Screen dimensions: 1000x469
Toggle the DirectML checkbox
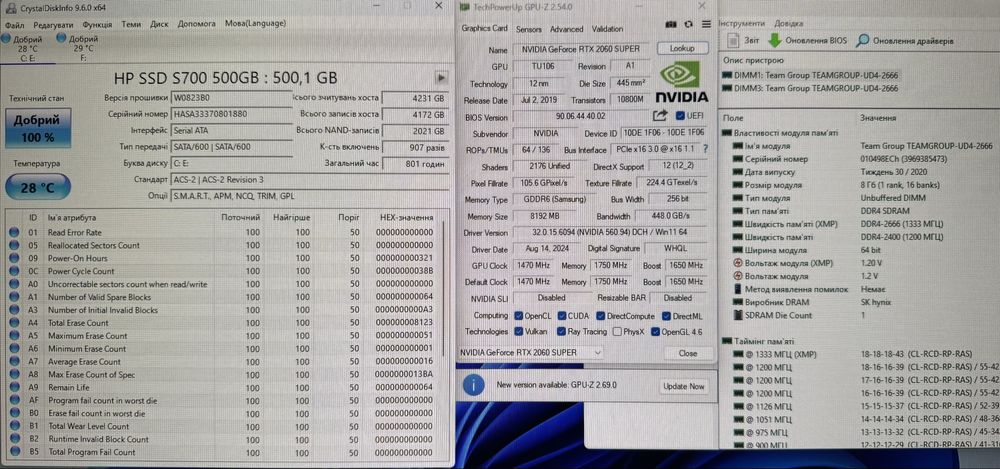tap(667, 316)
